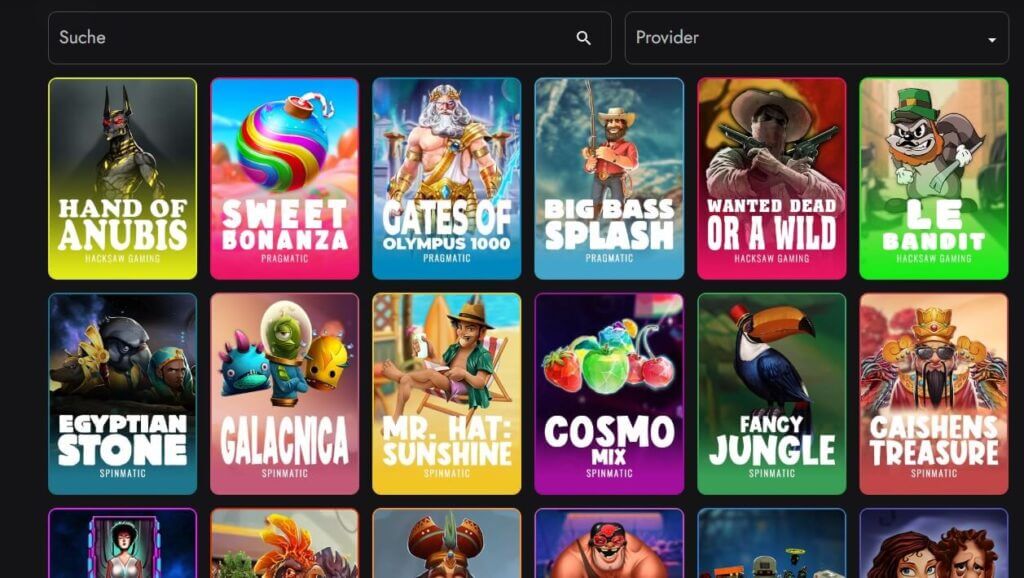The image size is (1024, 578).
Task: Choose Wanted Dead or a Wild
Action: click(x=772, y=178)
